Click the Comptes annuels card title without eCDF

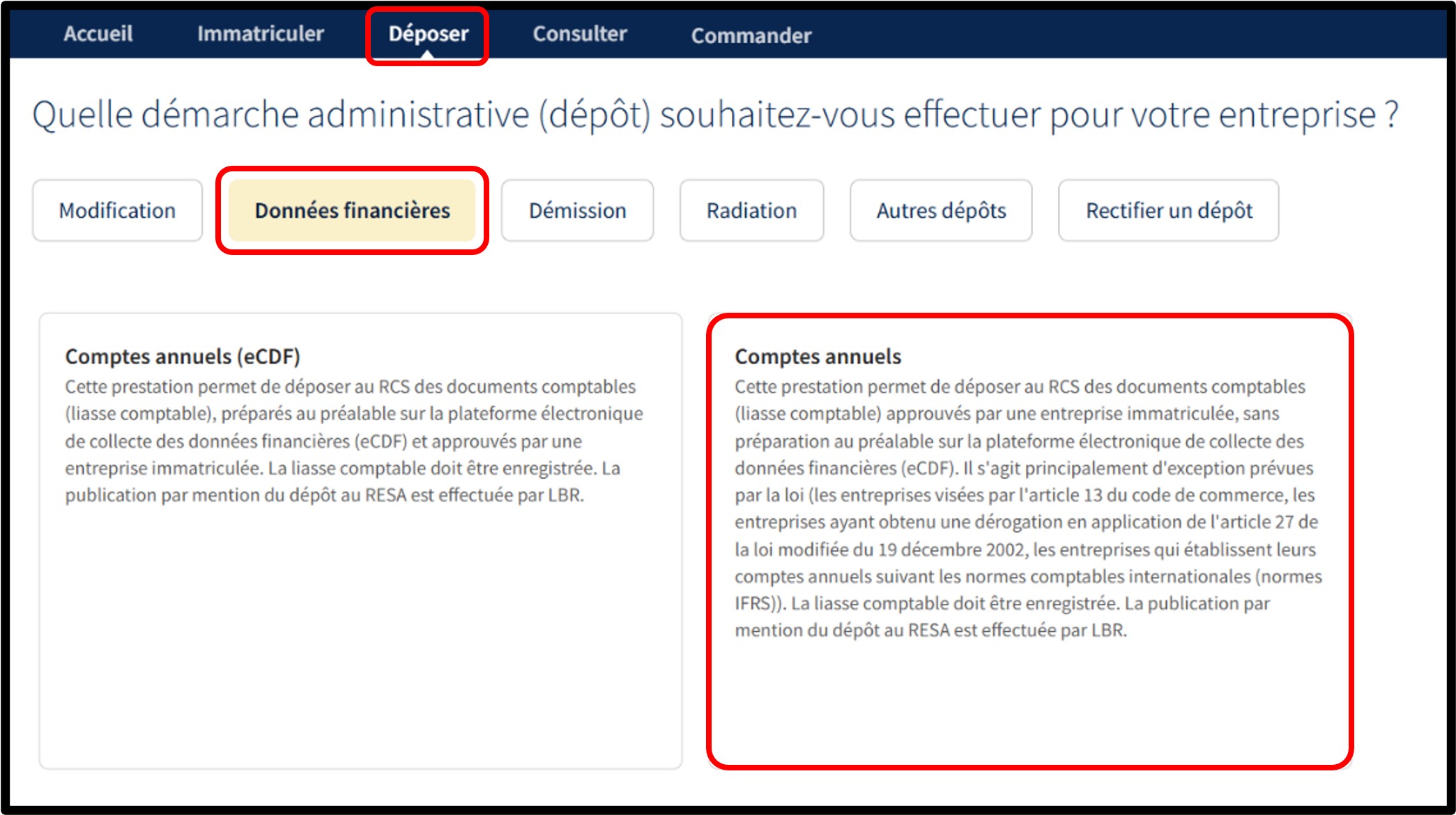(x=818, y=357)
